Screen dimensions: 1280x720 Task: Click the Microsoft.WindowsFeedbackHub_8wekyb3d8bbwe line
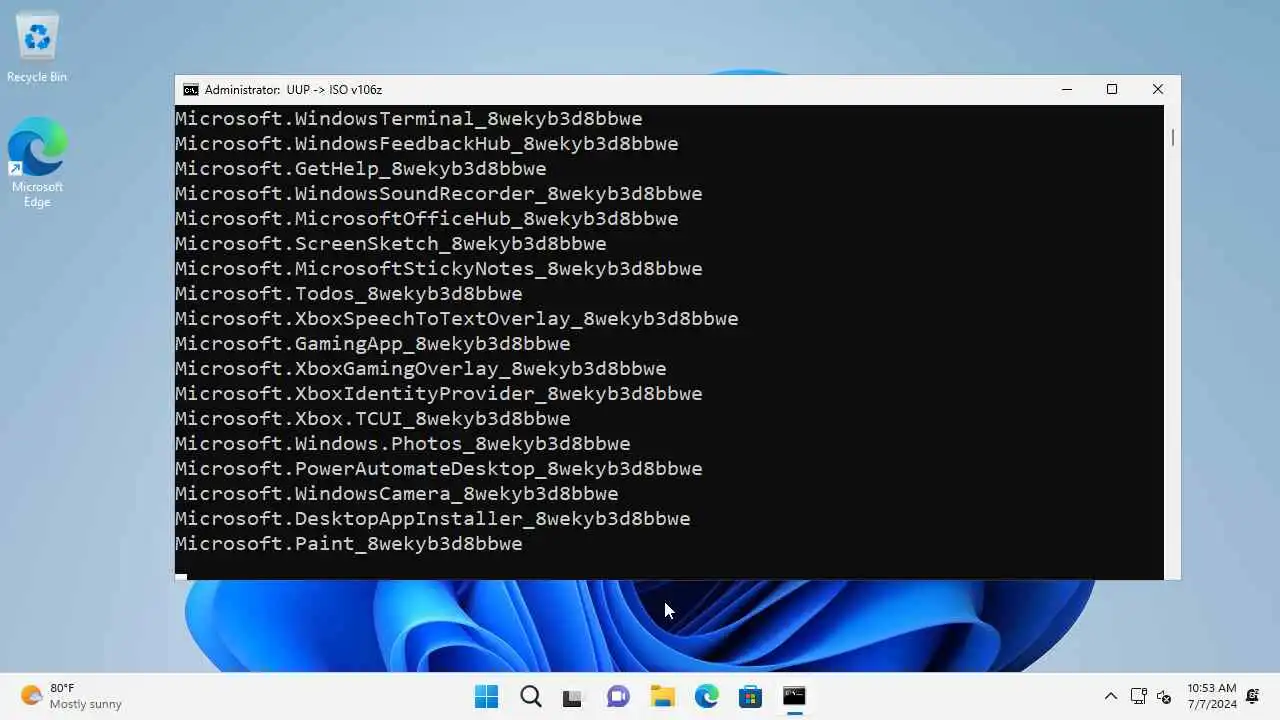click(x=427, y=144)
